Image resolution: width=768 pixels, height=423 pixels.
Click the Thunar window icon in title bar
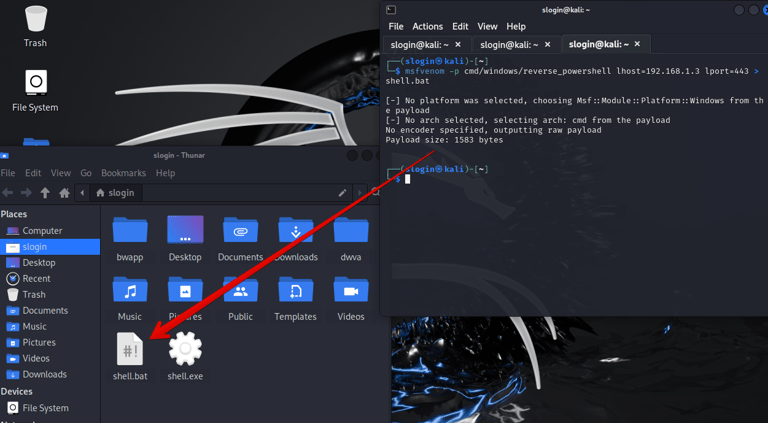point(4,156)
